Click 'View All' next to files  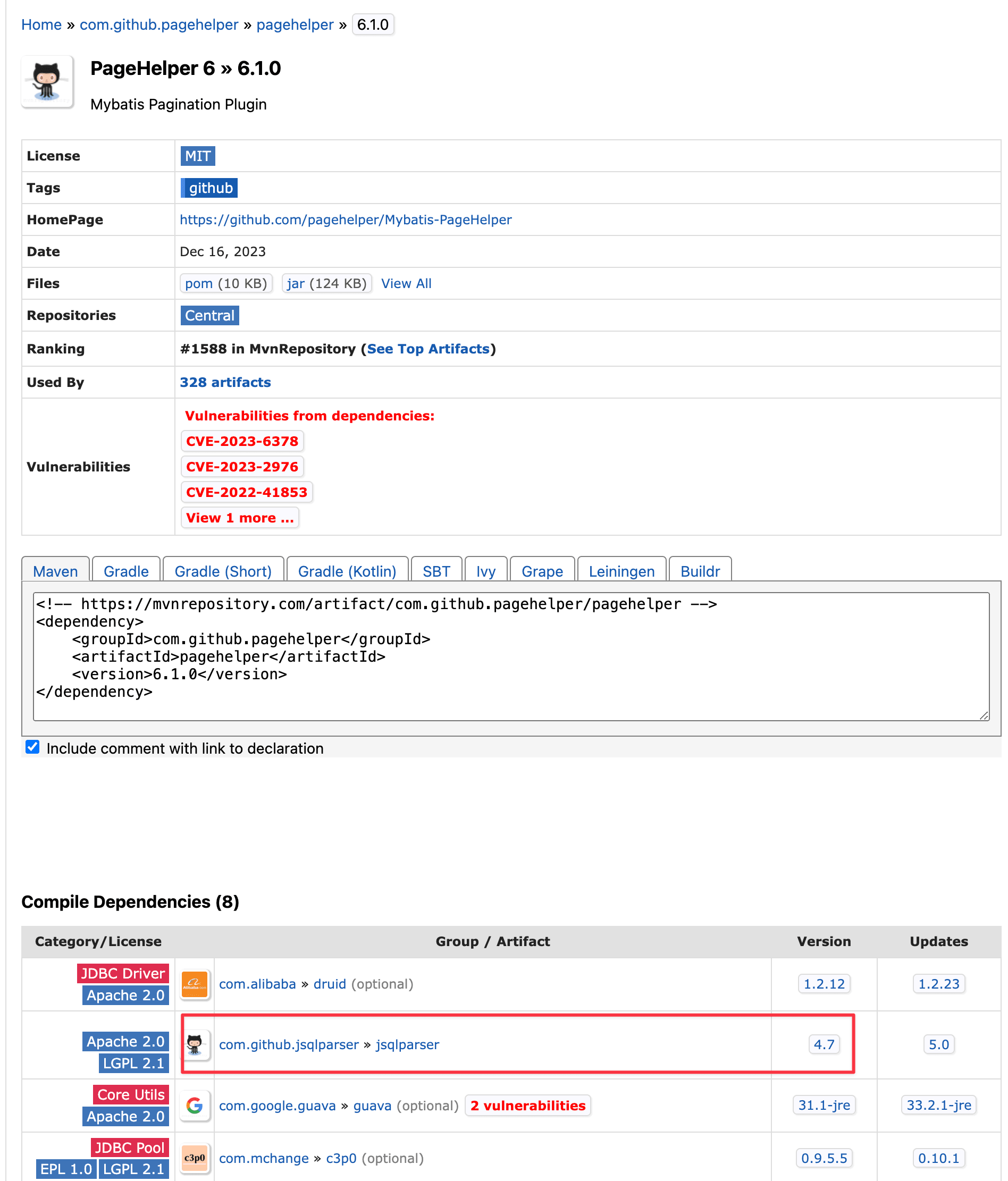tap(406, 283)
